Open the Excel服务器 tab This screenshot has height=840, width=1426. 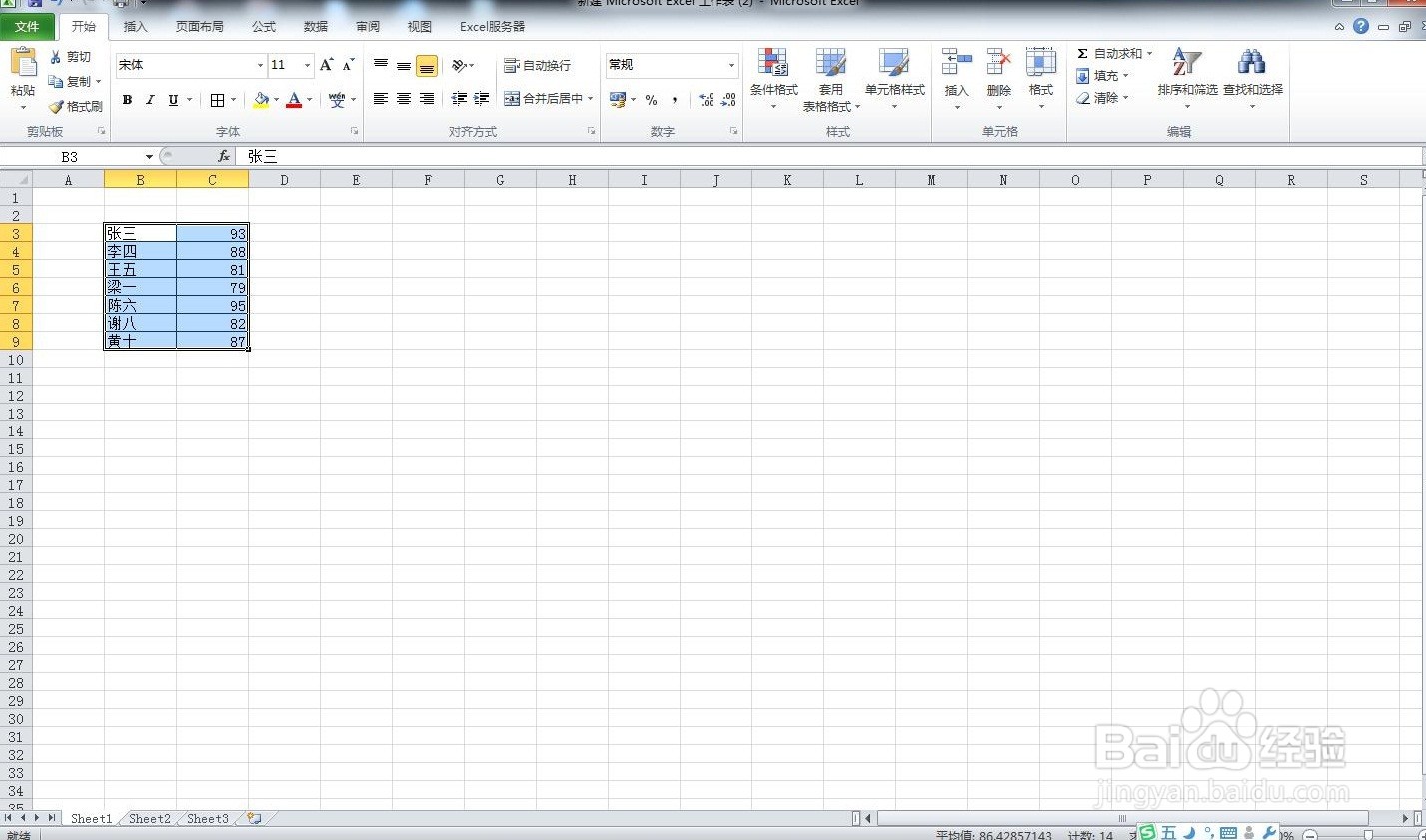pos(492,27)
